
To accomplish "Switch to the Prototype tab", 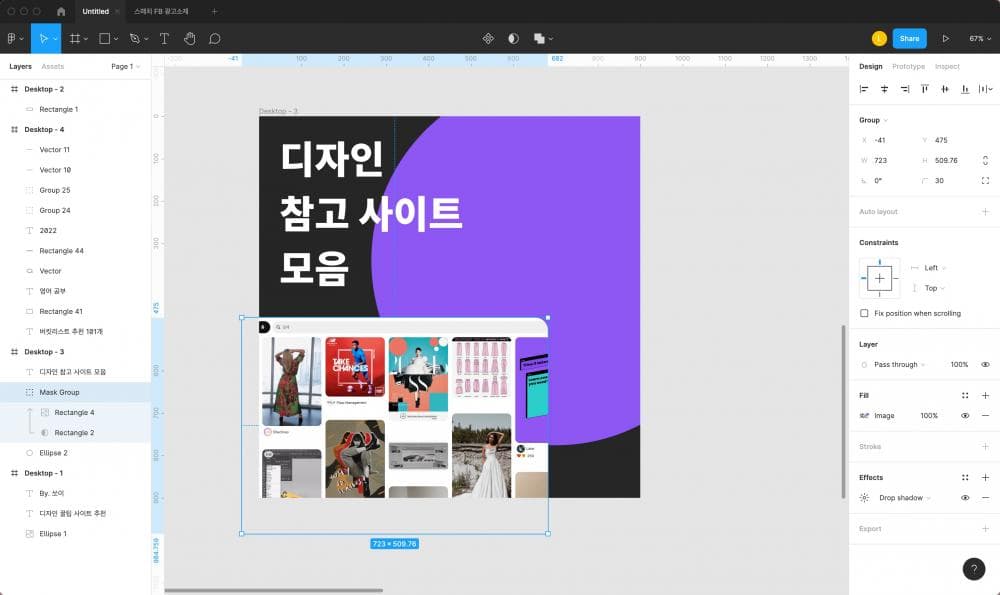I will click(908, 67).
